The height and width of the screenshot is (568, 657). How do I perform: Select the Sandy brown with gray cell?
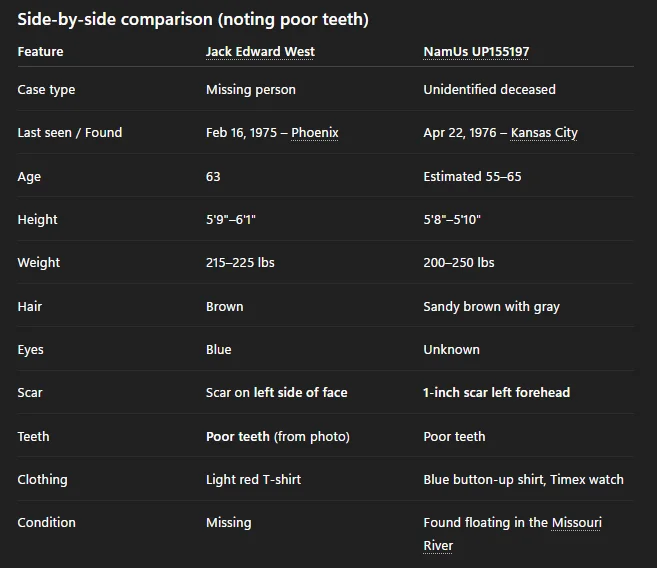pos(491,307)
